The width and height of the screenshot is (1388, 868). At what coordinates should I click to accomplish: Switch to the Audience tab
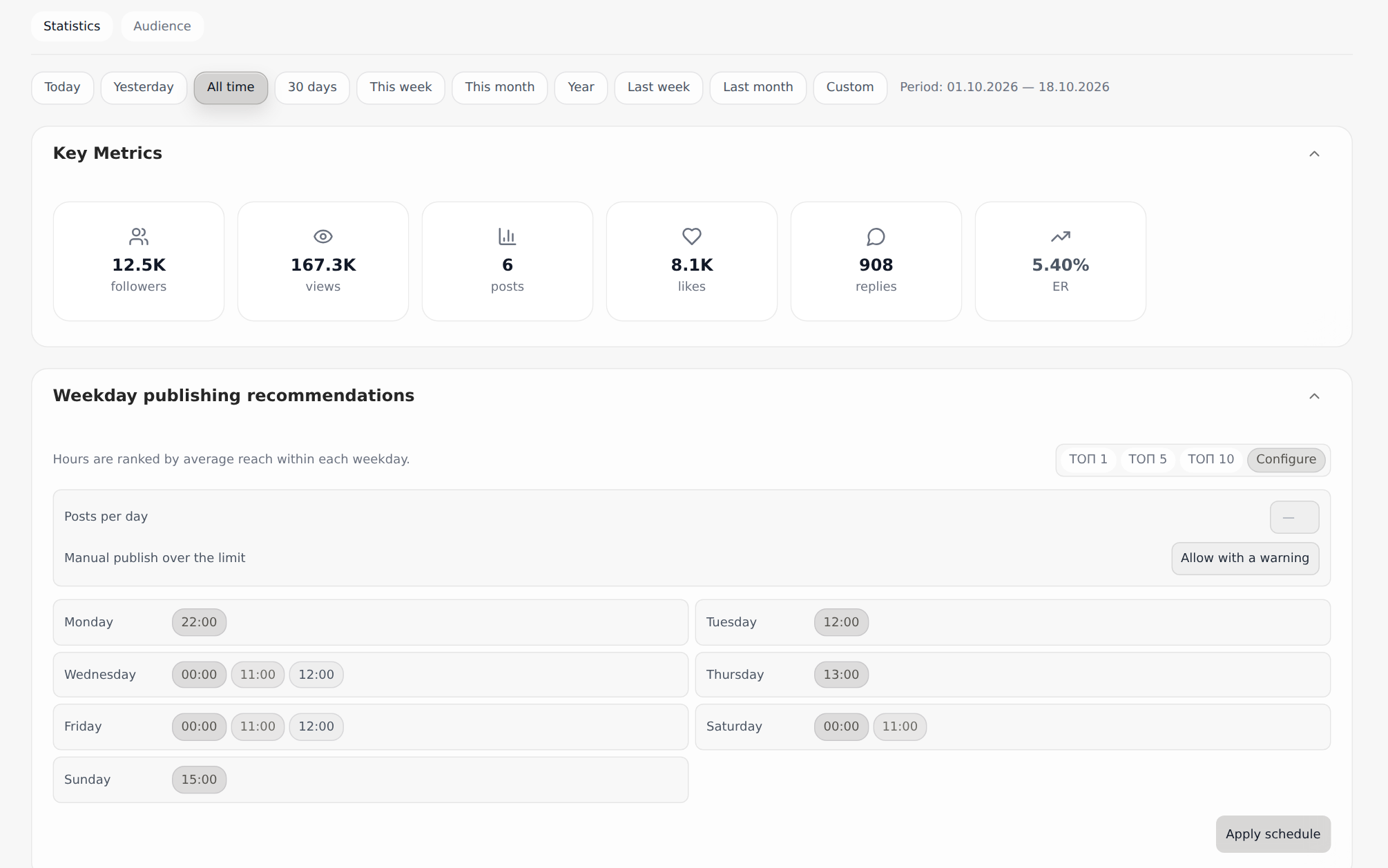coord(162,26)
